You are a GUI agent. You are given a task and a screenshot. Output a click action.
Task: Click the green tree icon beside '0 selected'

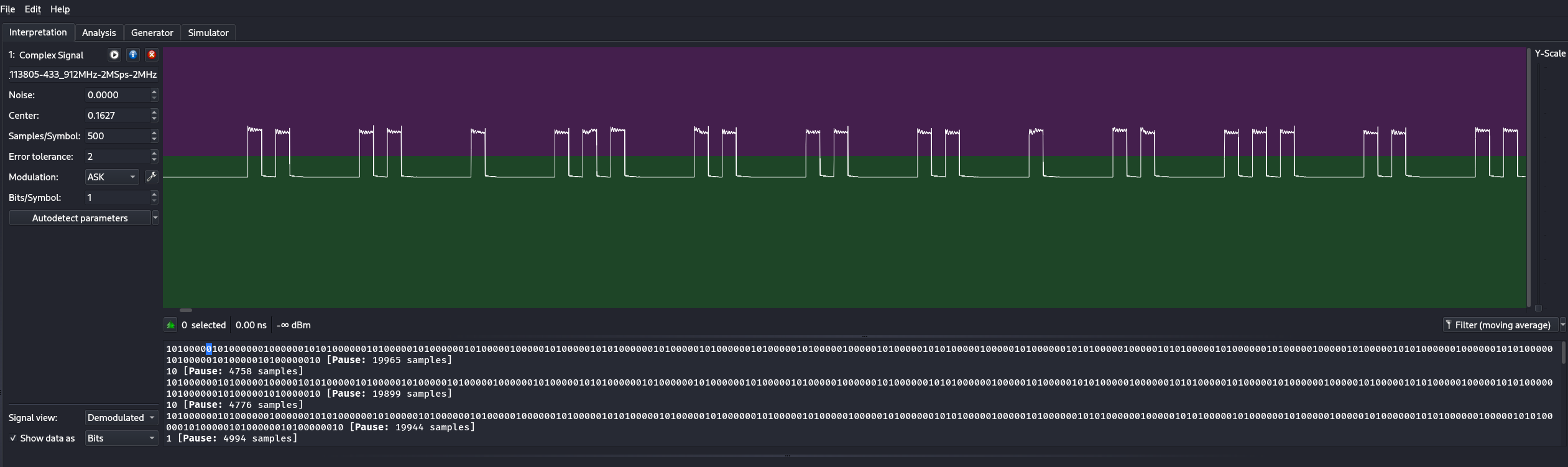pyautogui.click(x=170, y=325)
